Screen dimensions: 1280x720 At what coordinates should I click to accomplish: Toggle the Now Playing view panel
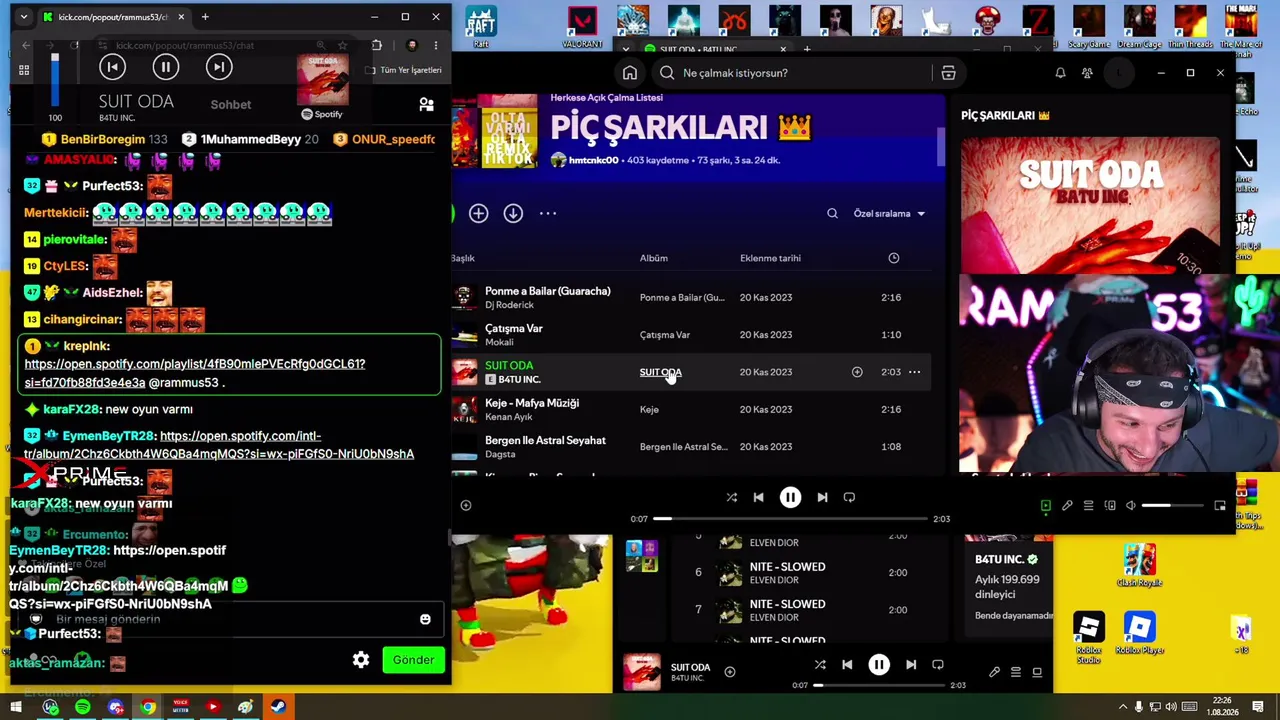coord(1046,506)
